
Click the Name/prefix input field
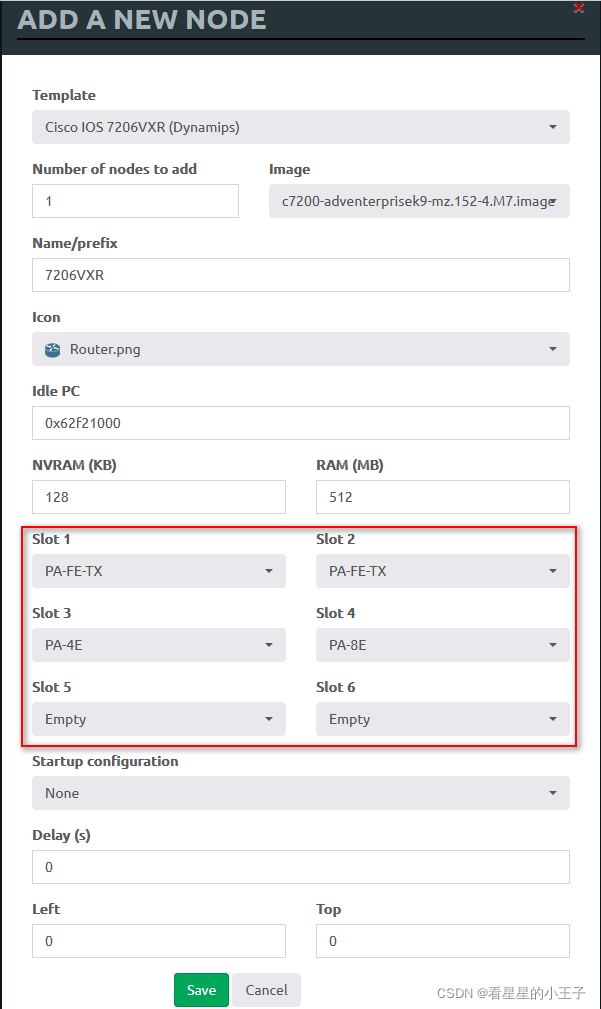point(300,275)
